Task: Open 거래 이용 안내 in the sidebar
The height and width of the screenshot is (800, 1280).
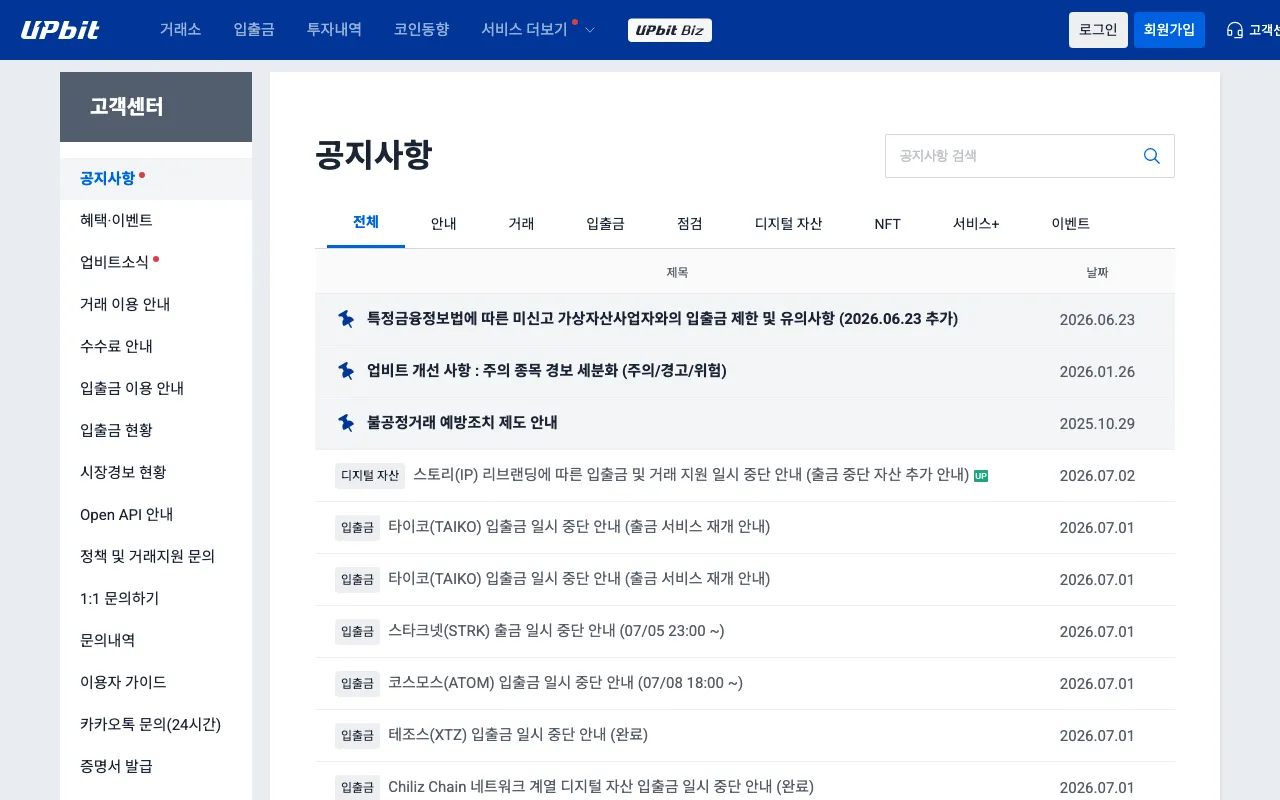Action: (156, 305)
